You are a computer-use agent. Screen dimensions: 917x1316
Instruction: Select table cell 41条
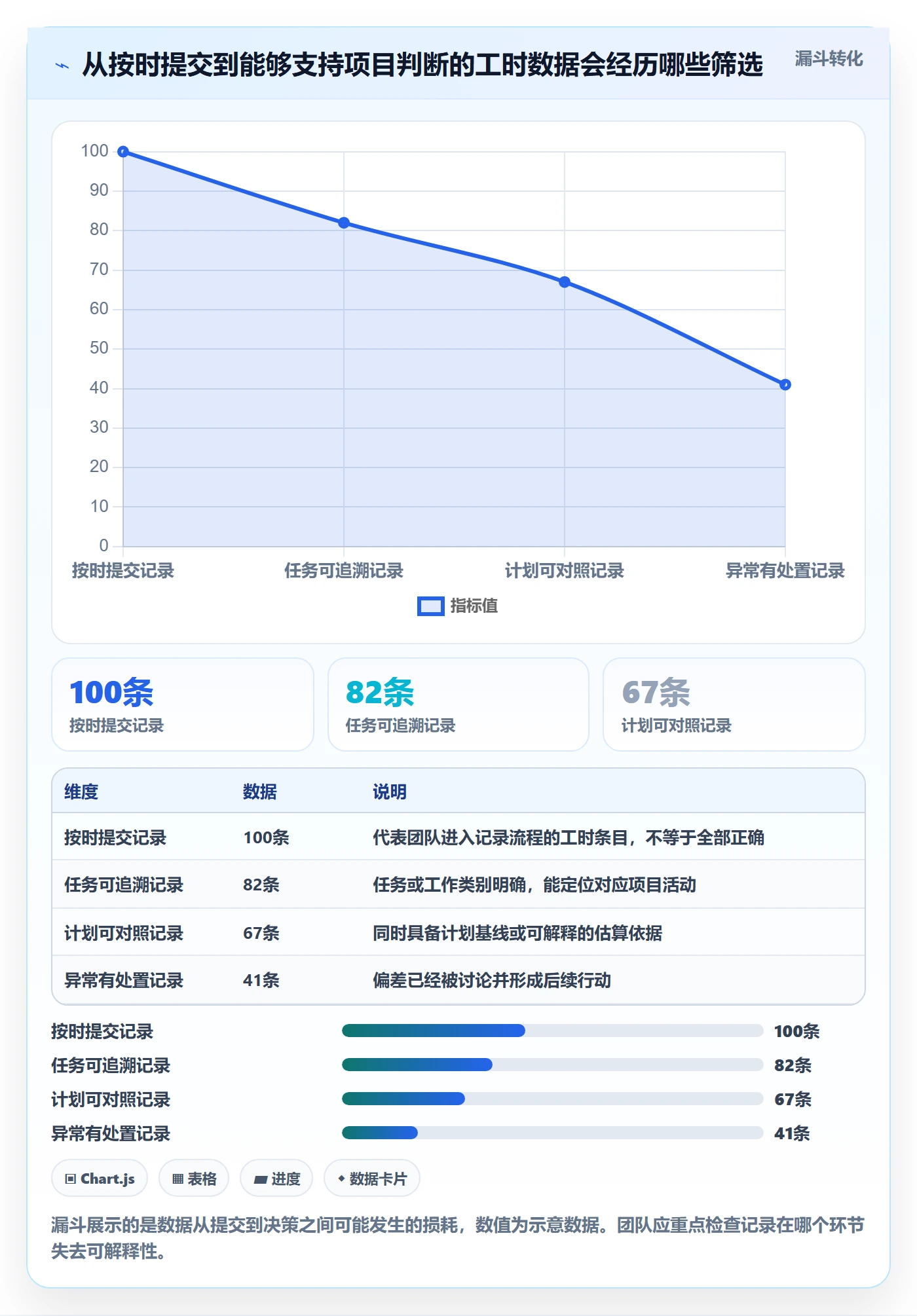[261, 981]
